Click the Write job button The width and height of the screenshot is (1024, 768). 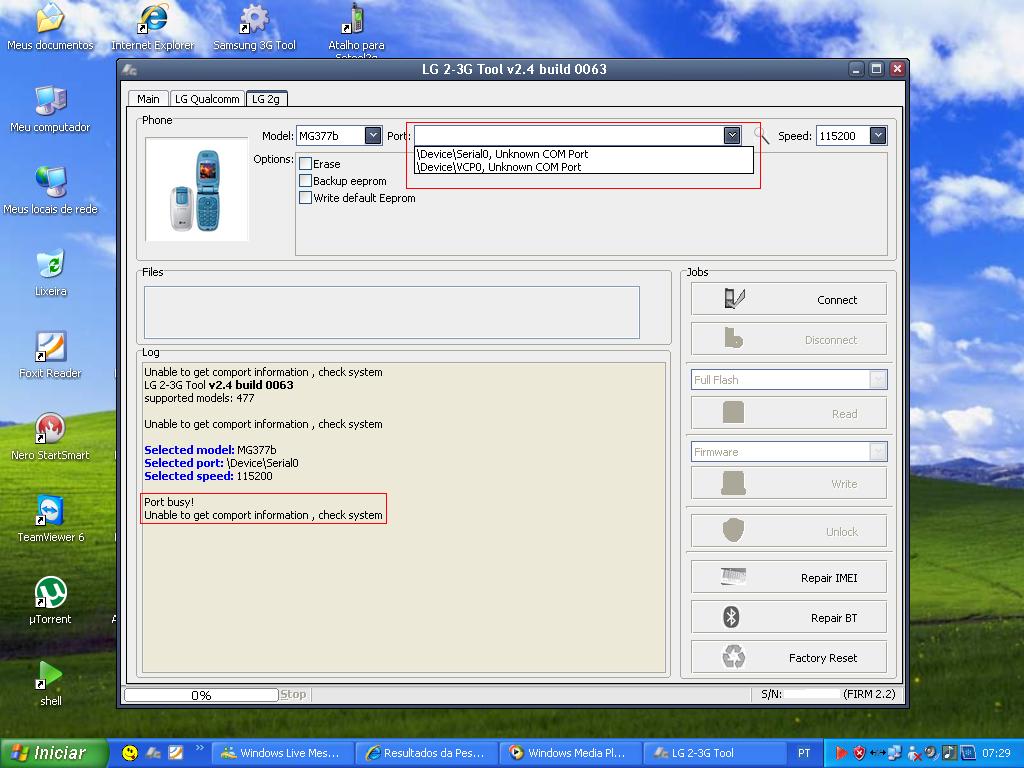[789, 484]
